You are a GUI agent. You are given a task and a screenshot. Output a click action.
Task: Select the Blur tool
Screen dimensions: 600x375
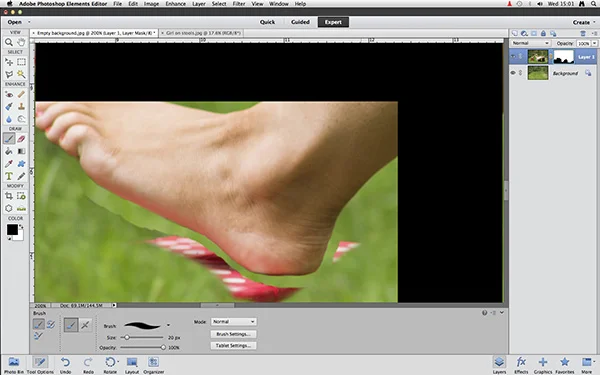tap(9, 119)
